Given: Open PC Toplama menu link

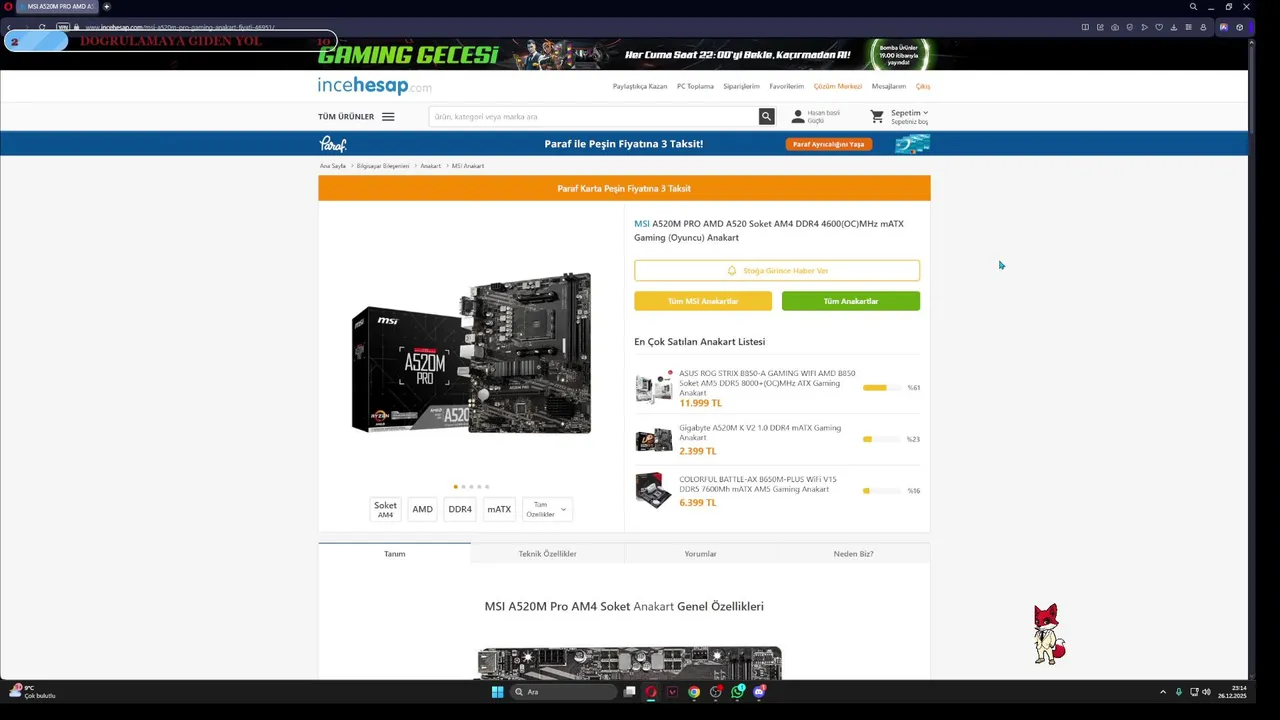Looking at the screenshot, I should coord(695,86).
